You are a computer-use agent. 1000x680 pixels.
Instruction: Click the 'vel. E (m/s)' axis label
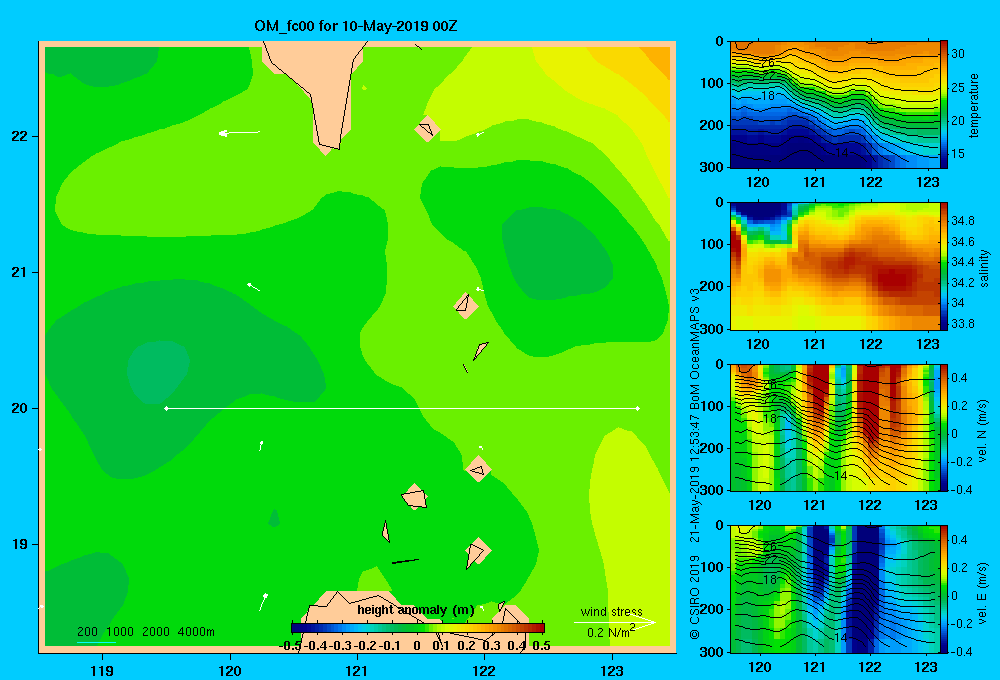[982, 592]
